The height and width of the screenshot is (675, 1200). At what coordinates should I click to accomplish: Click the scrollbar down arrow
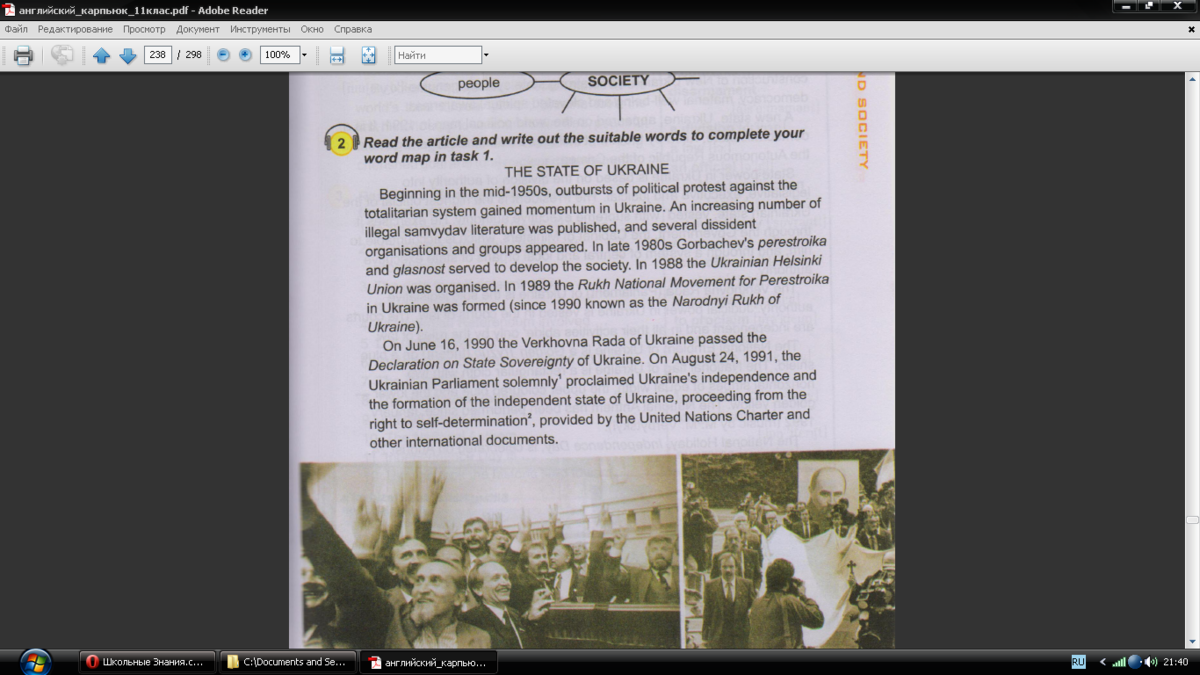click(x=1192, y=642)
